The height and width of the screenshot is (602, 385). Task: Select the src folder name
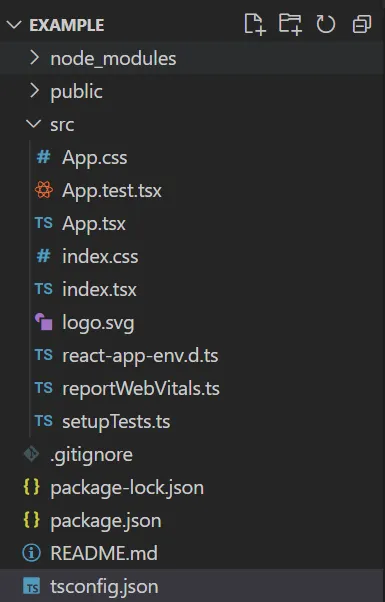[62, 125]
